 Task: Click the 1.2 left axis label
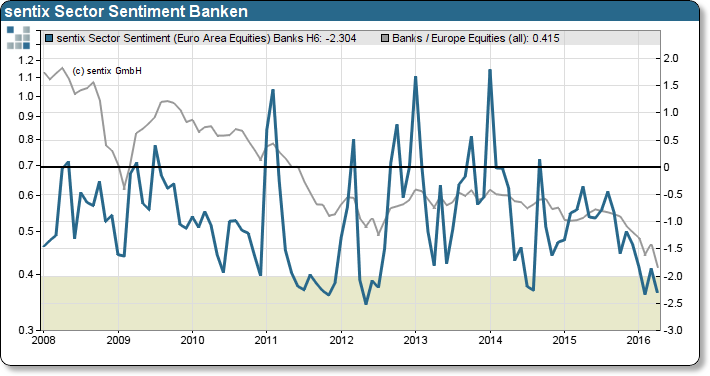pos(27,60)
